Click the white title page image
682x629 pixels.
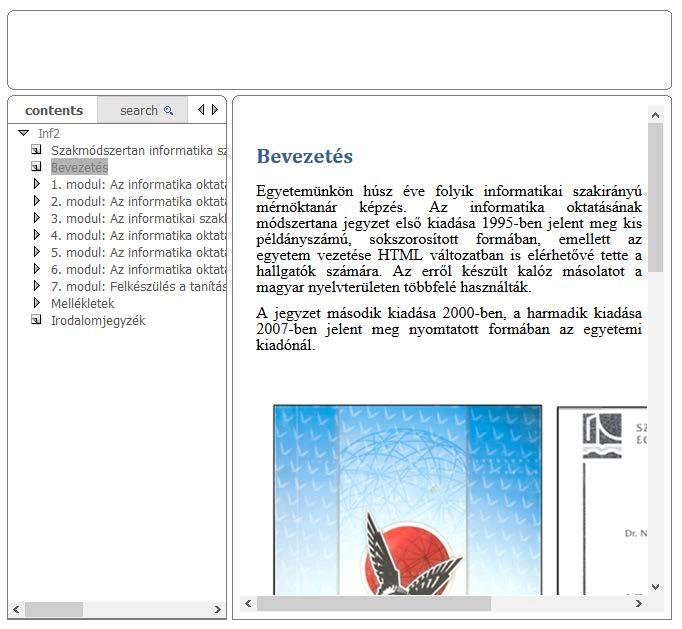(x=602, y=501)
